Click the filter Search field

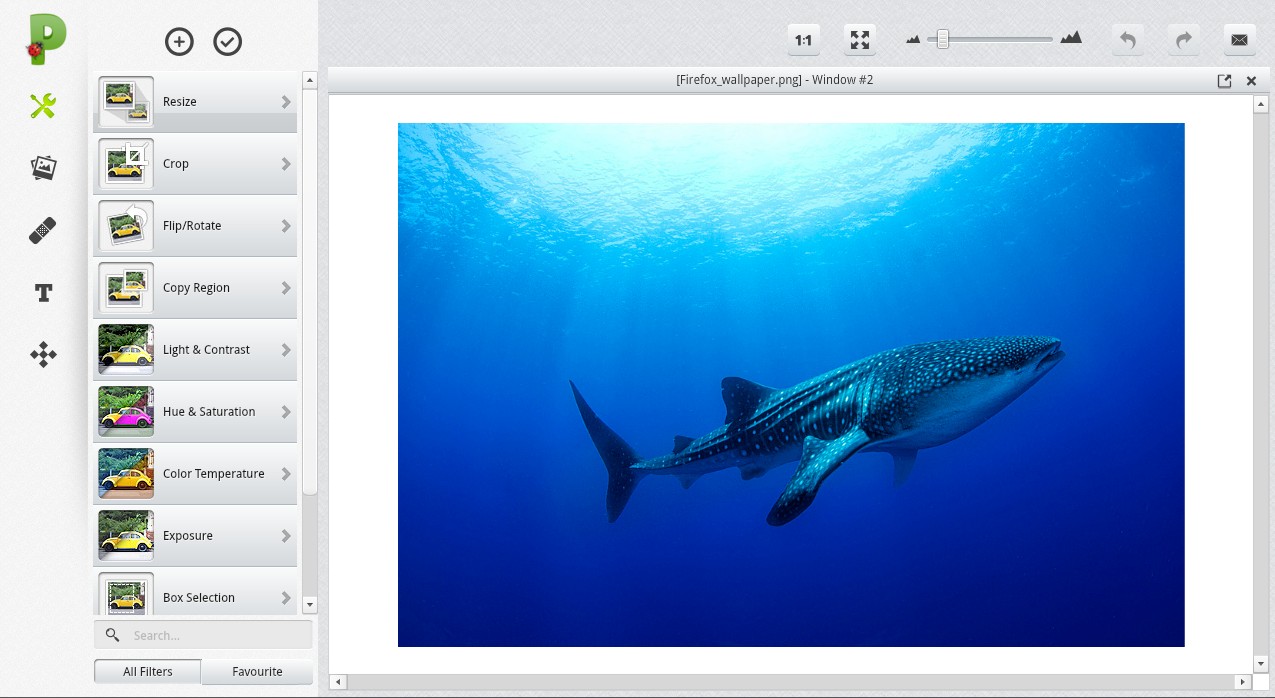click(215, 635)
